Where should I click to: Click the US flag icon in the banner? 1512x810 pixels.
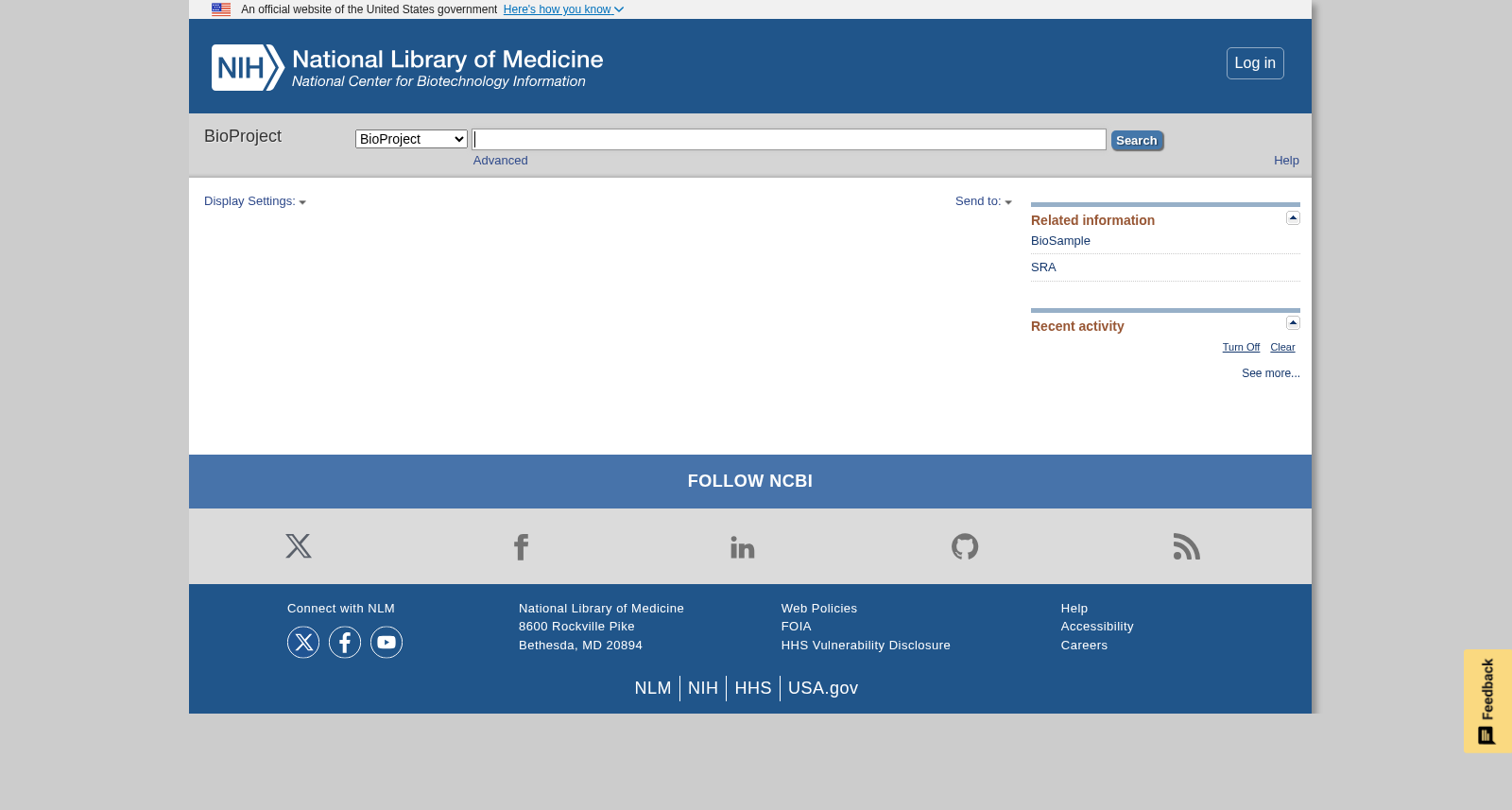(x=221, y=9)
